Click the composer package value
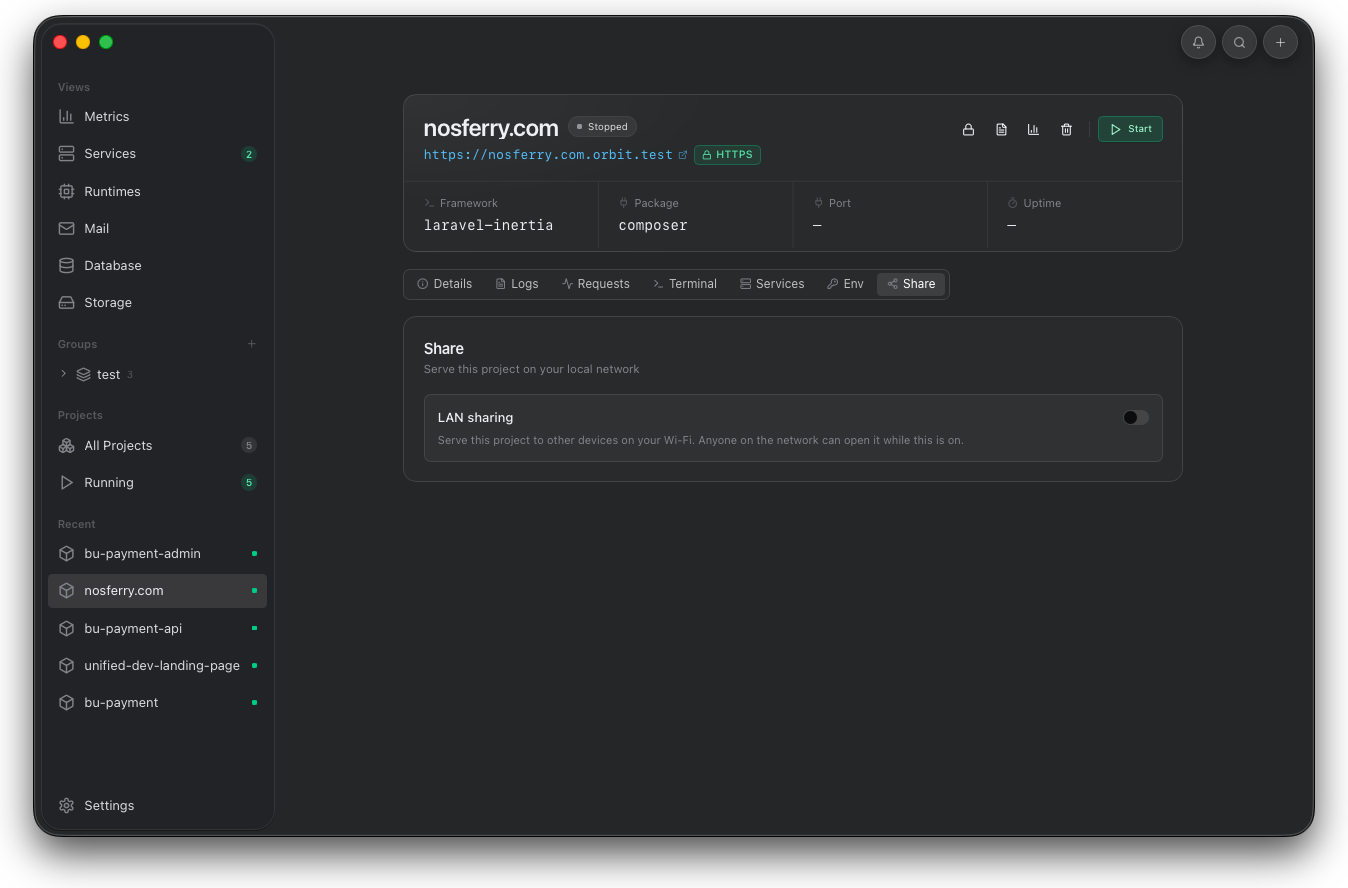Image resolution: width=1348 pixels, height=888 pixels. pos(653,226)
